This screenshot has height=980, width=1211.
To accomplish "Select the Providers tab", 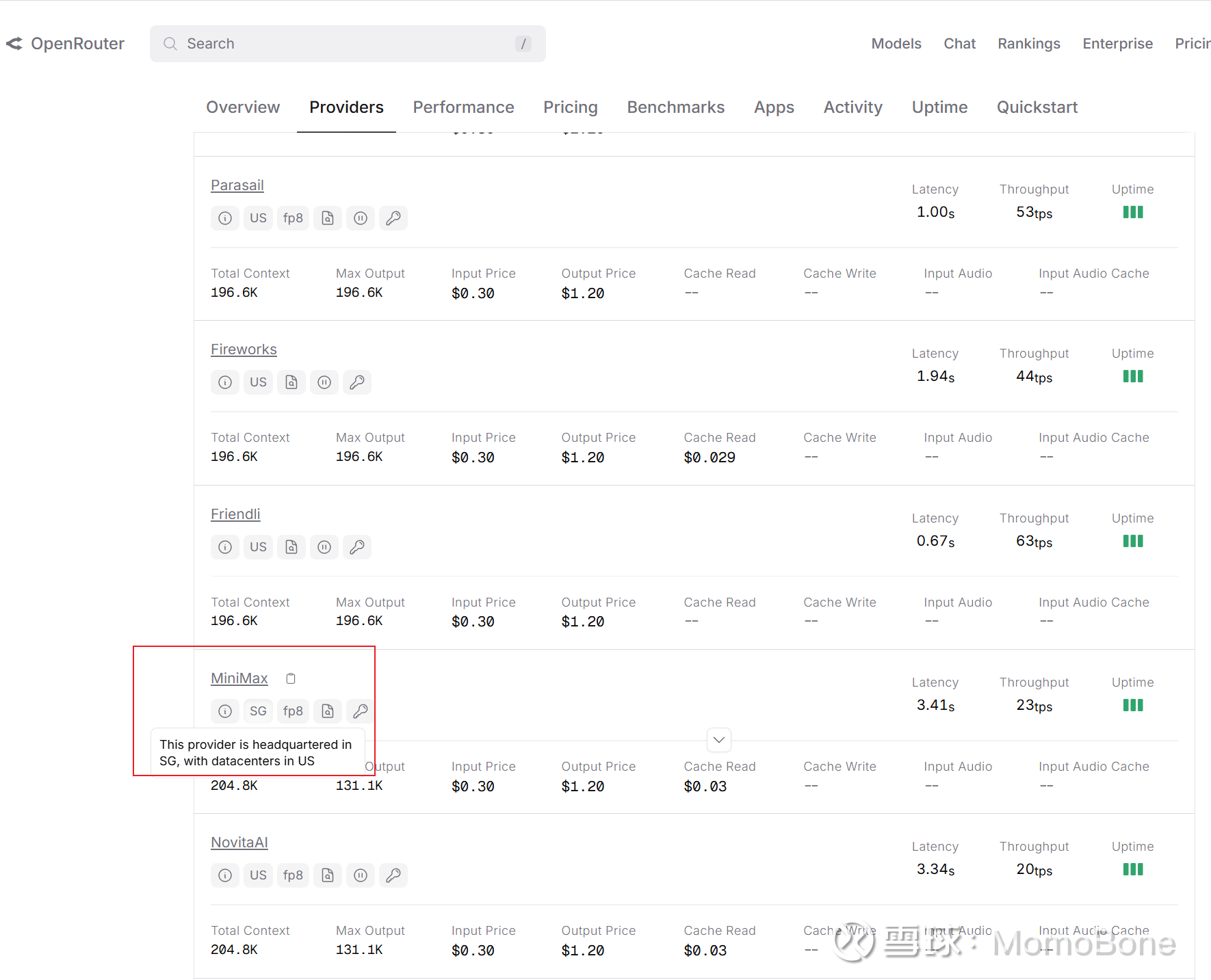I will click(x=346, y=107).
